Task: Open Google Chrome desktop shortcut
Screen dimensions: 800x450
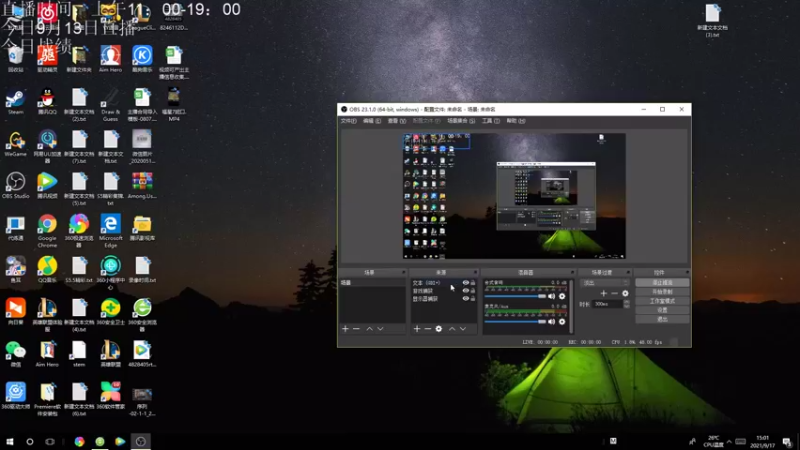Action: [x=47, y=231]
